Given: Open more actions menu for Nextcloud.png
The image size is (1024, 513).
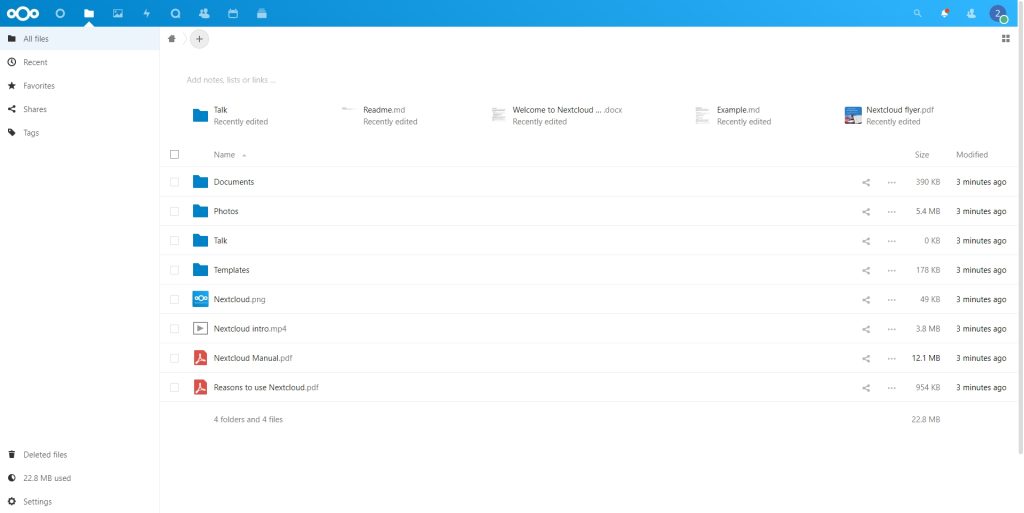Looking at the screenshot, I should pyautogui.click(x=891, y=300).
